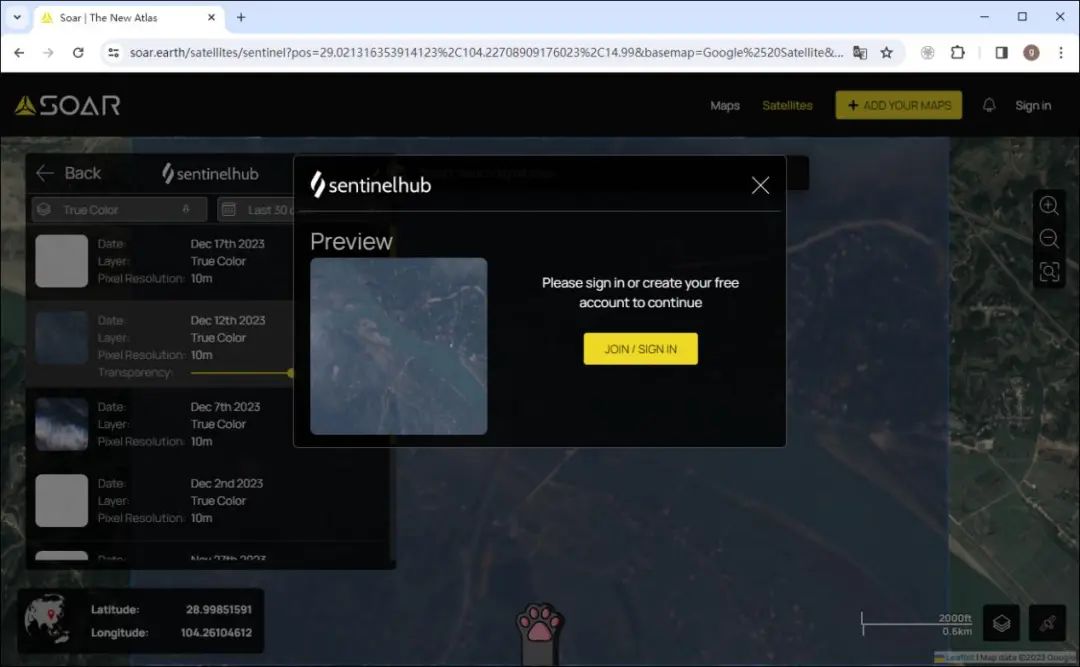
Task: Go Back from the sentinelhub panel
Action: pos(68,173)
